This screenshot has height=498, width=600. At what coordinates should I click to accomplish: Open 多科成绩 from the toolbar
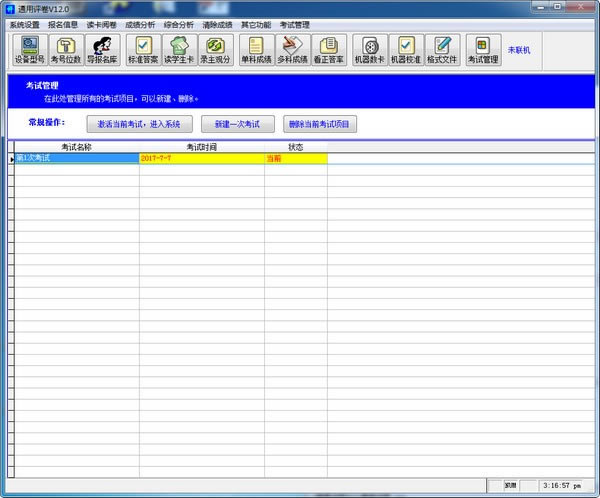[x=291, y=50]
